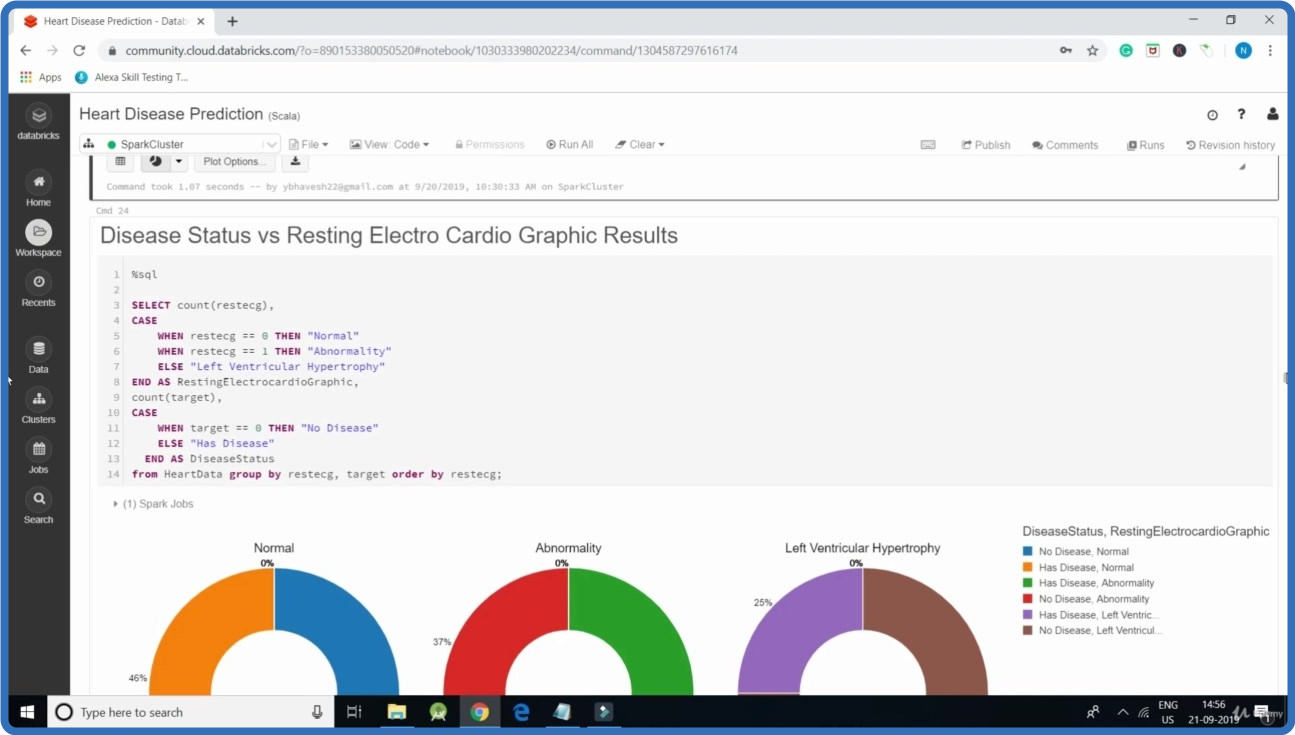Show keyboard shortcuts icon
Screen dimensions: 1295x735
[x=928, y=145]
